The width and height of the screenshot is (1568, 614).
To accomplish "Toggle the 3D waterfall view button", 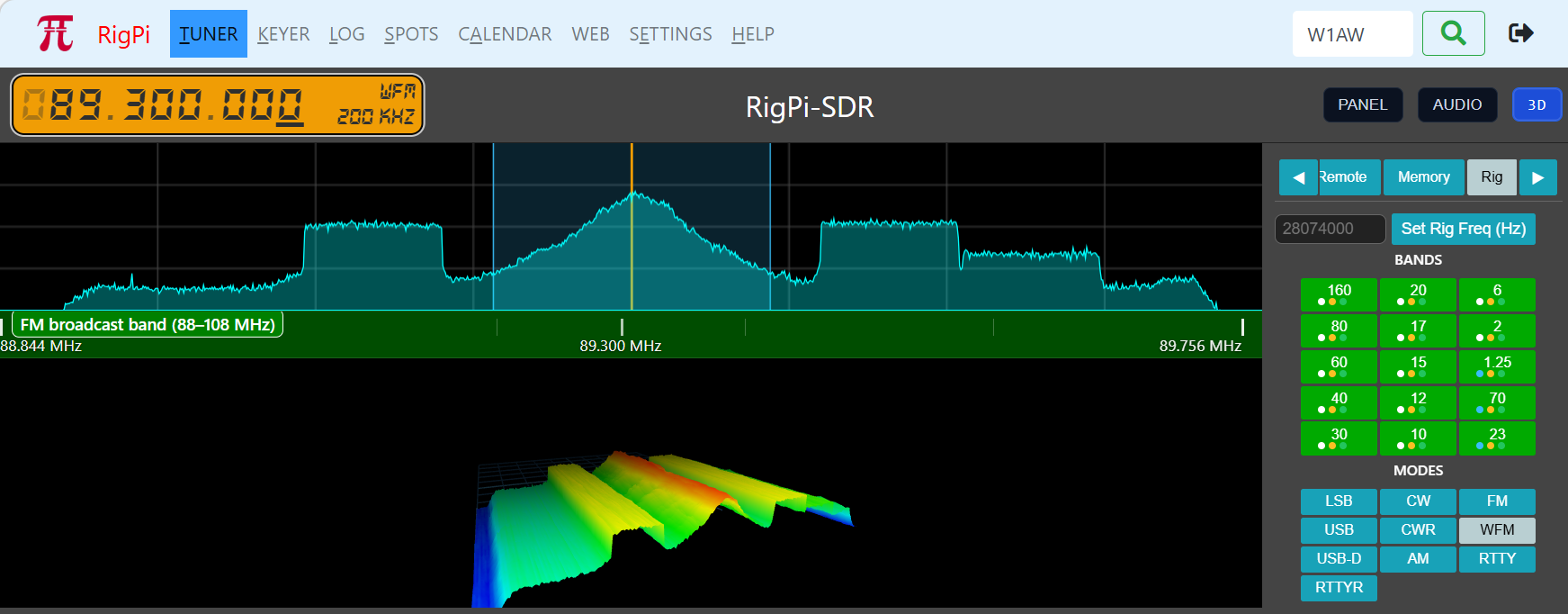I will pyautogui.click(x=1537, y=104).
